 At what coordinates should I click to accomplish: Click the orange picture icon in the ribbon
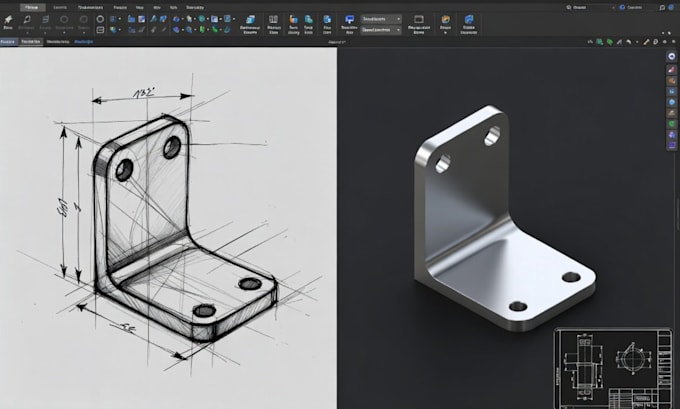point(445,20)
